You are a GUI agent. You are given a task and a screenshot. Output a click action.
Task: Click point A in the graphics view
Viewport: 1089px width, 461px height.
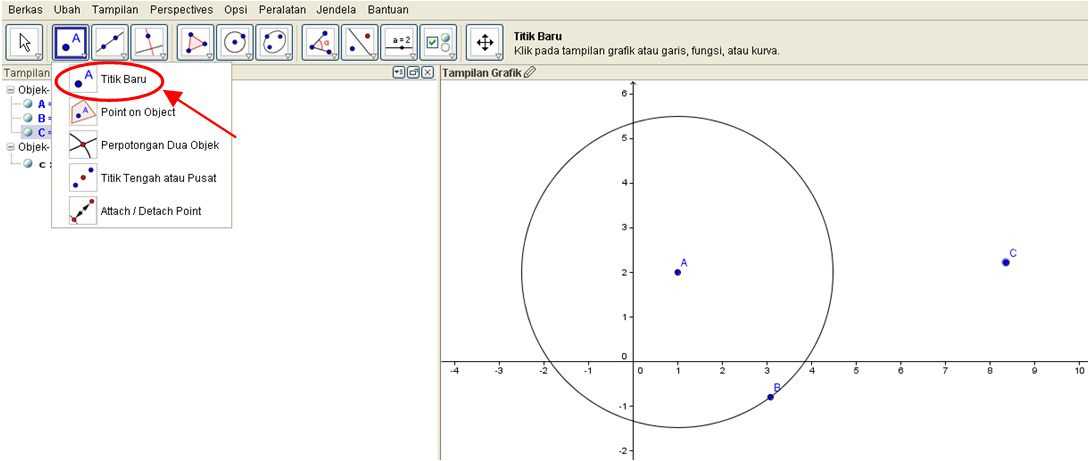click(678, 272)
